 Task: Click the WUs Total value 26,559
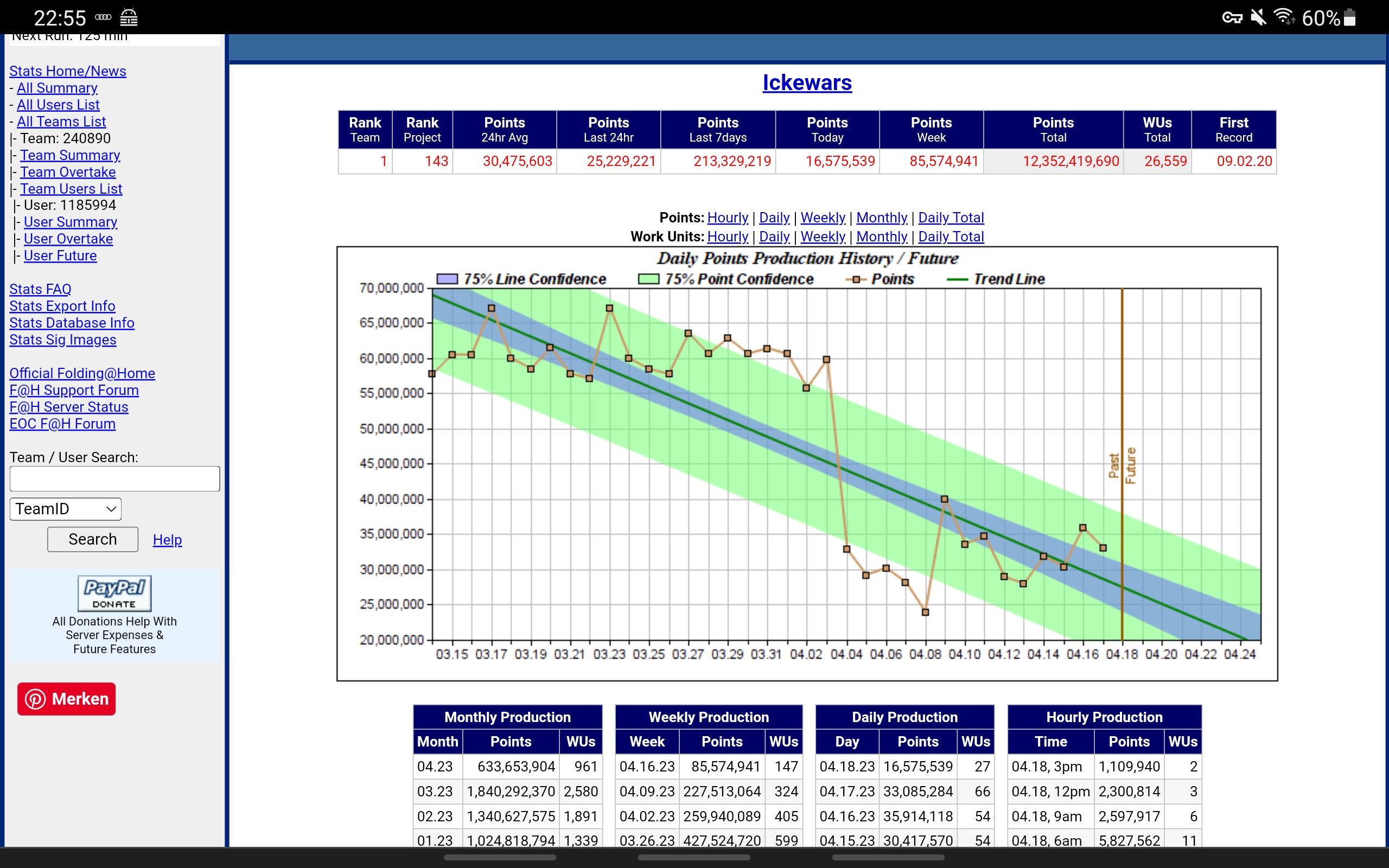[1165, 161]
